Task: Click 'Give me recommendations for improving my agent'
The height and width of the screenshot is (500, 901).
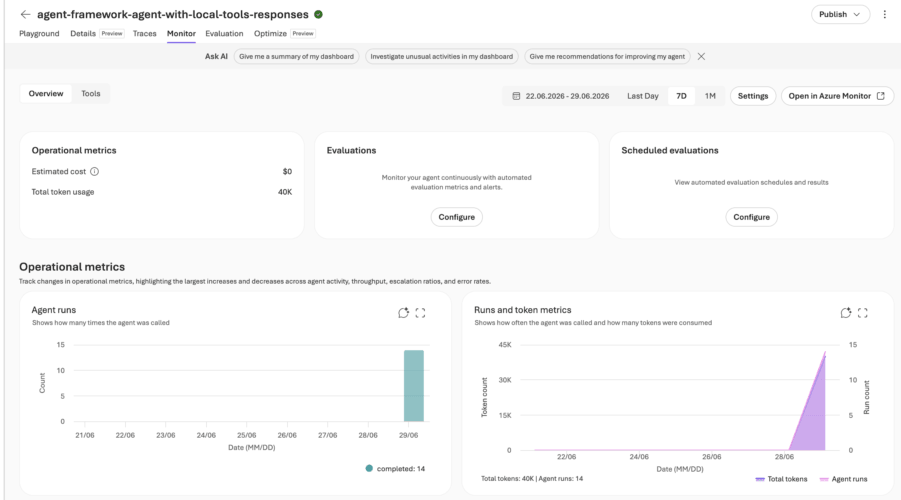Action: click(607, 56)
